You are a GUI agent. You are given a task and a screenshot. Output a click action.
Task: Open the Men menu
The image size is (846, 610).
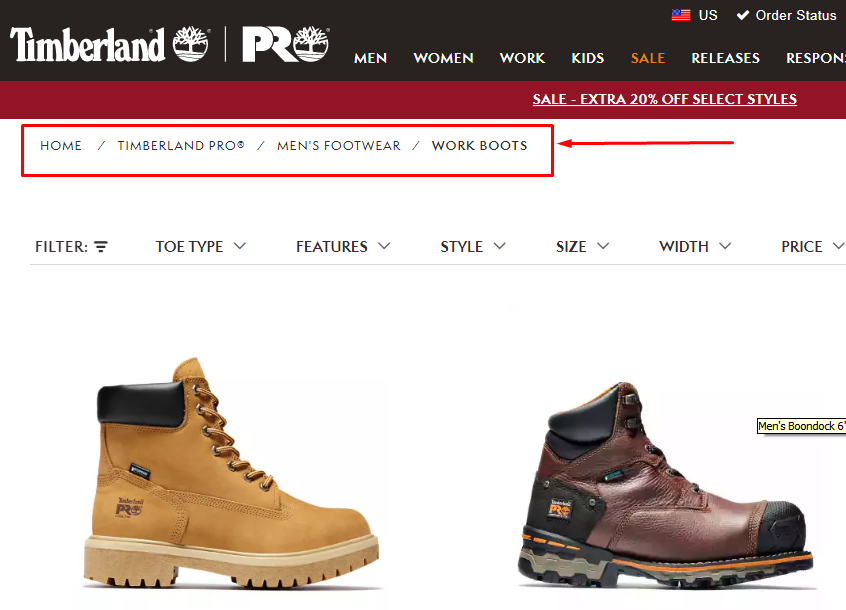pos(370,58)
